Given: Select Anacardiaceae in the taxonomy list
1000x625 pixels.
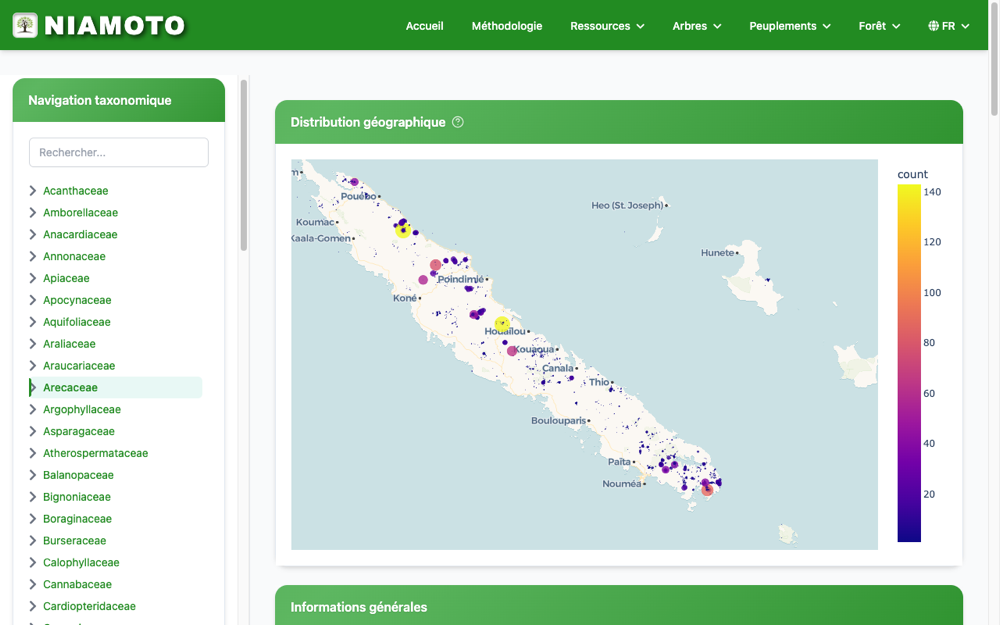Looking at the screenshot, I should tap(80, 234).
